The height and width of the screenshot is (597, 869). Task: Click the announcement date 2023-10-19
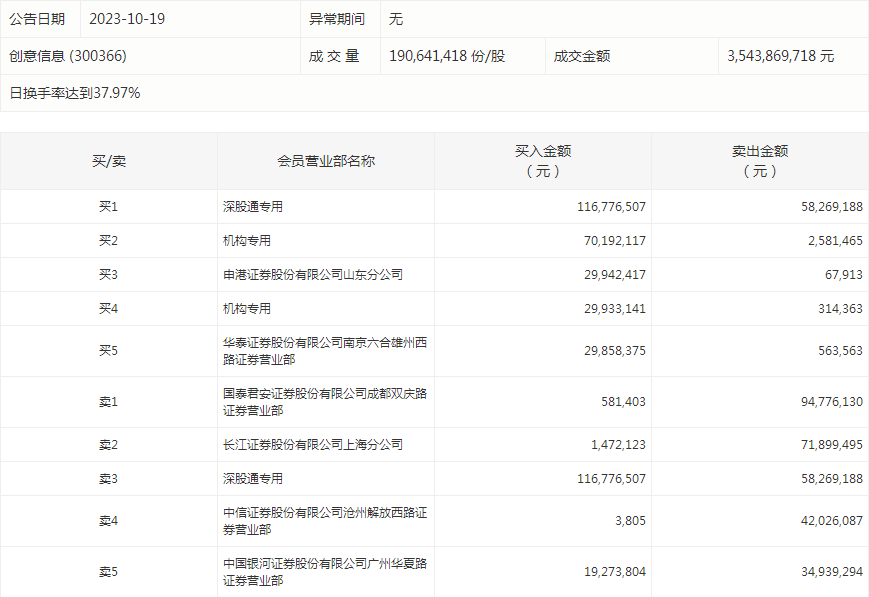pyautogui.click(x=127, y=19)
